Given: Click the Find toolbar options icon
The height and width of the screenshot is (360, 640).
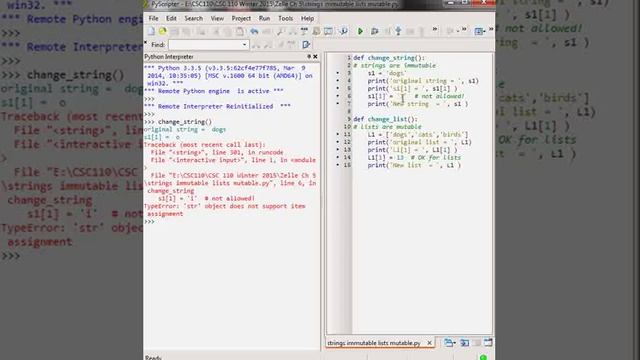Looking at the screenshot, I should (306, 44).
